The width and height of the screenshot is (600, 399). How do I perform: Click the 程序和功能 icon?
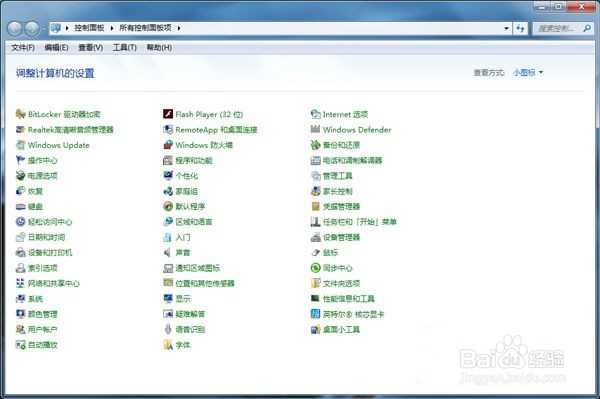(x=168, y=160)
